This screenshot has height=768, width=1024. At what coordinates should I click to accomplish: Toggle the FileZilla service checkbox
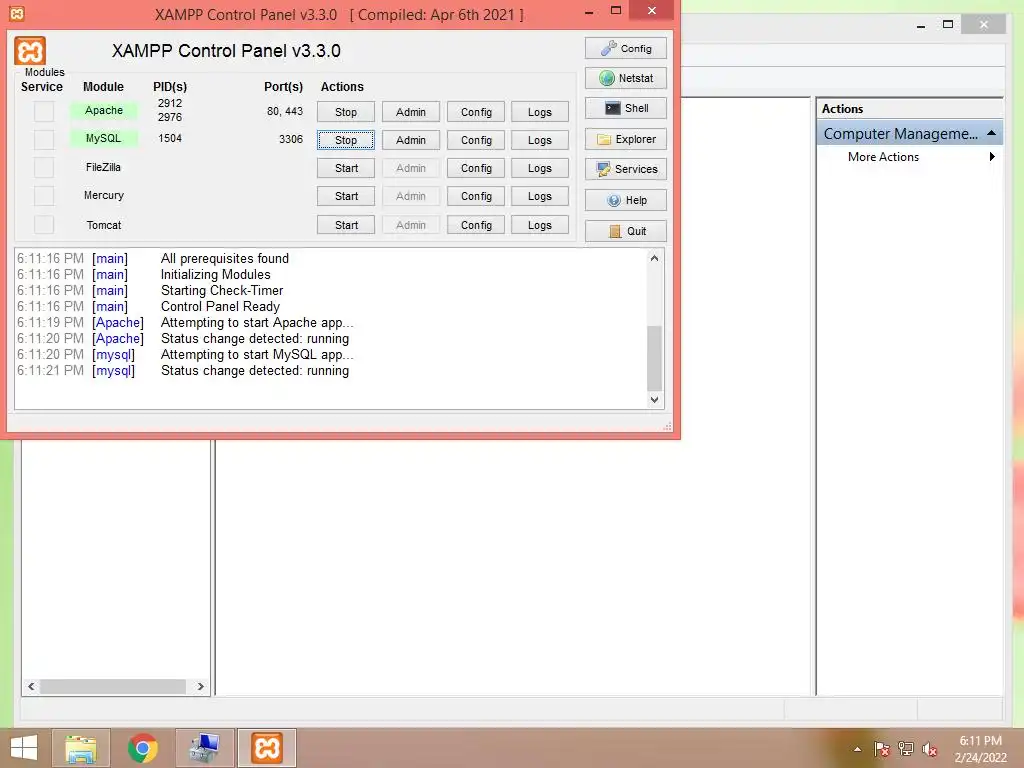pos(44,167)
